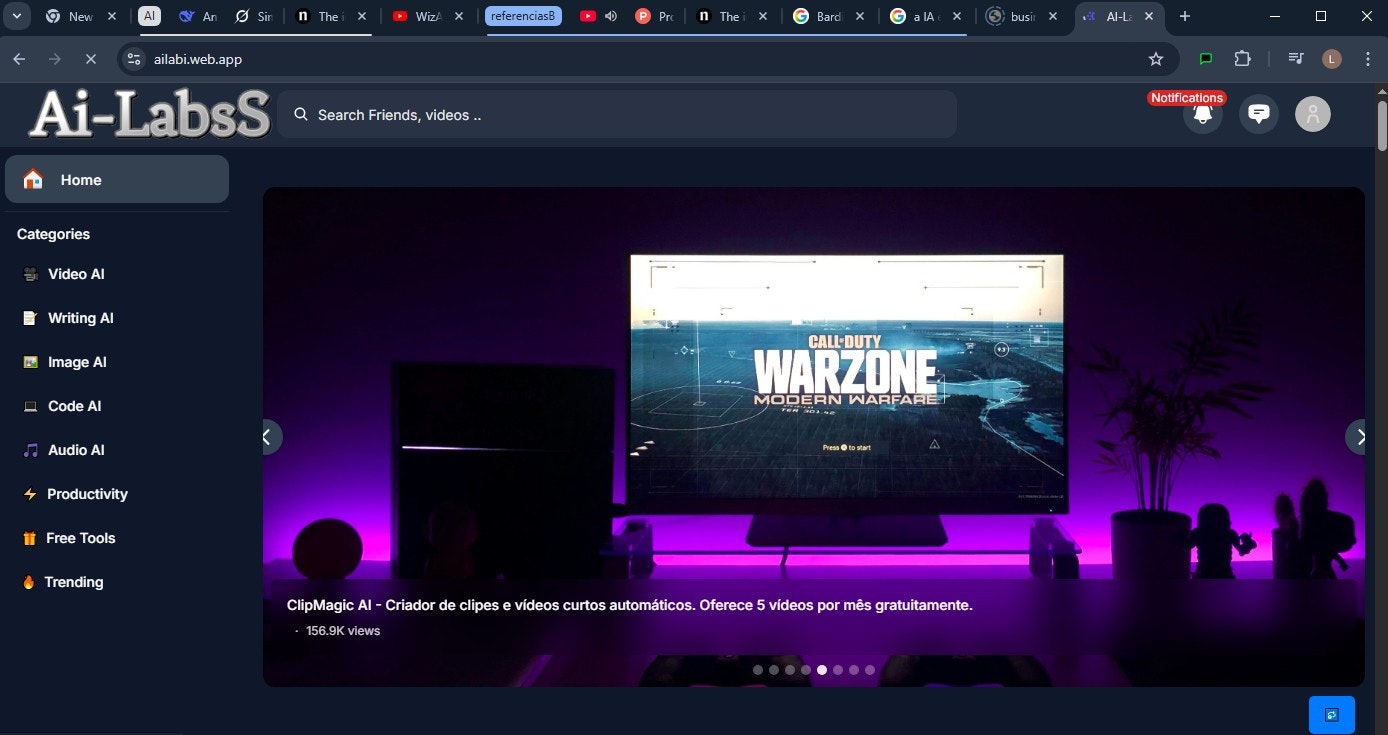
Task: Select the active fifth carousel dot
Action: click(822, 670)
